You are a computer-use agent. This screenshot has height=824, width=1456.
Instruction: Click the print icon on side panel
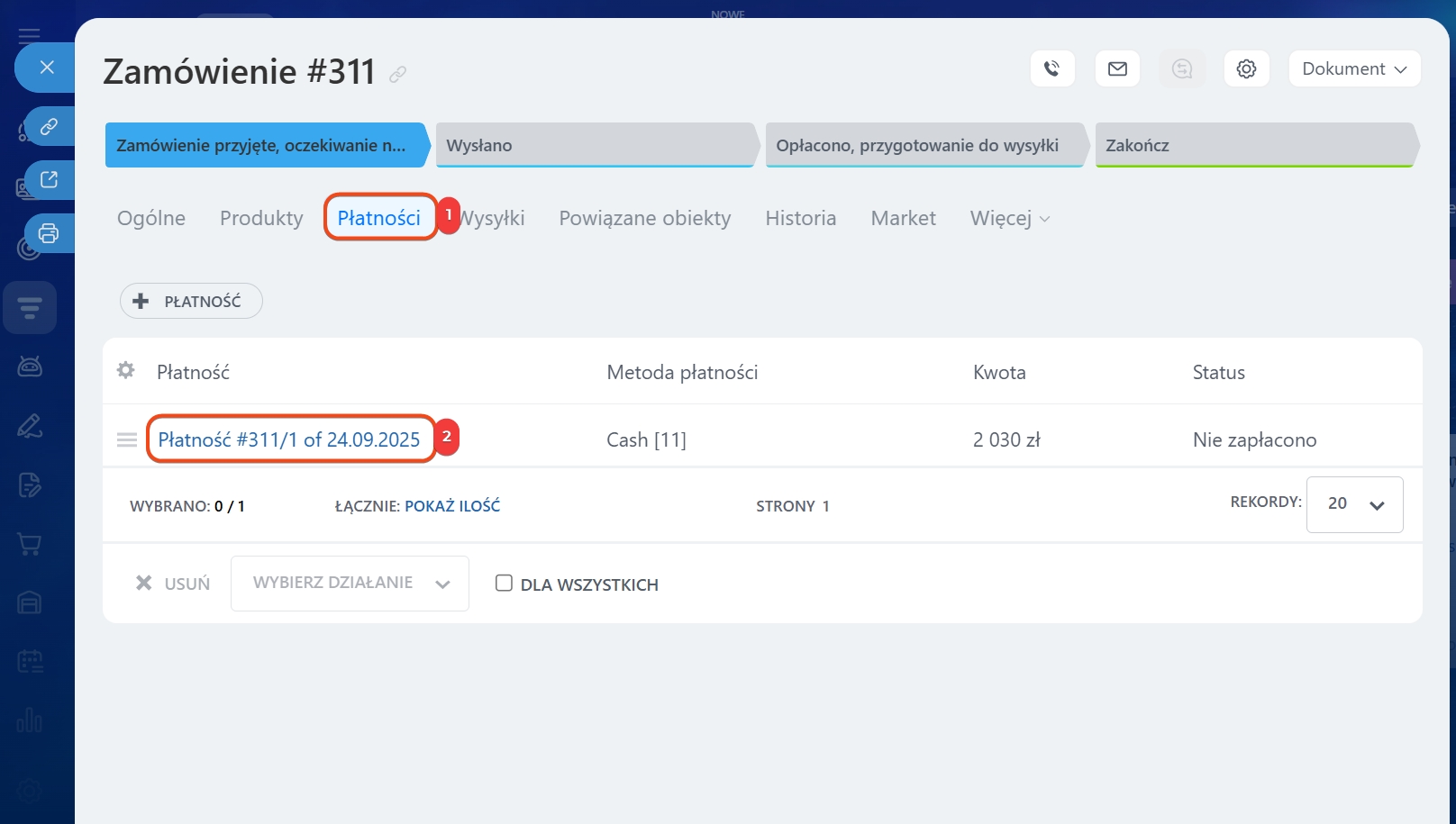click(49, 233)
